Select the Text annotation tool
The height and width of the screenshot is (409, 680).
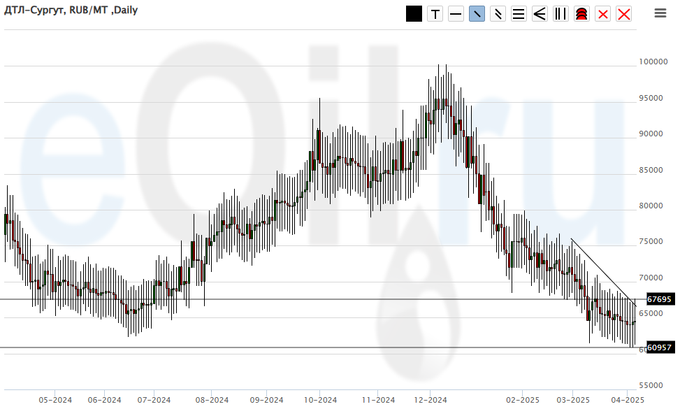tap(435, 13)
